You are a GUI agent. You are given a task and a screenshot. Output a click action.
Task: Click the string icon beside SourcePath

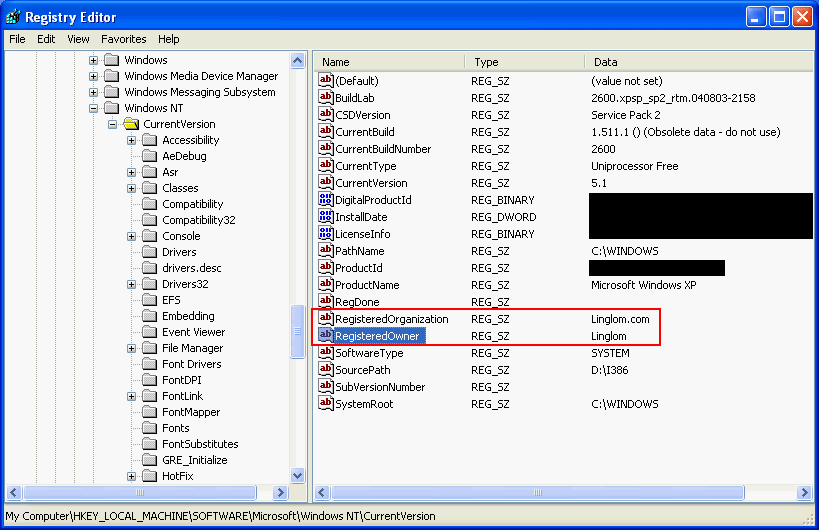[325, 369]
